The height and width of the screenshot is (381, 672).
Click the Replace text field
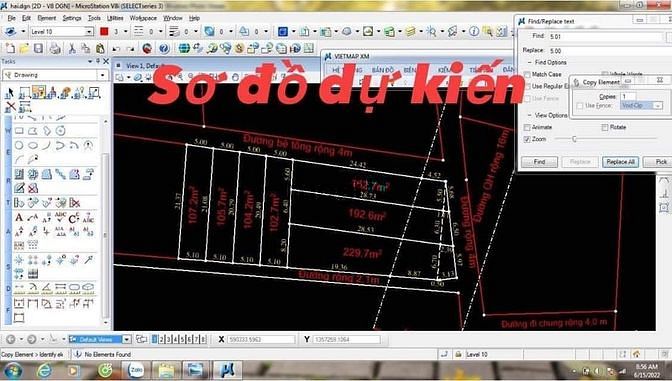(610, 51)
